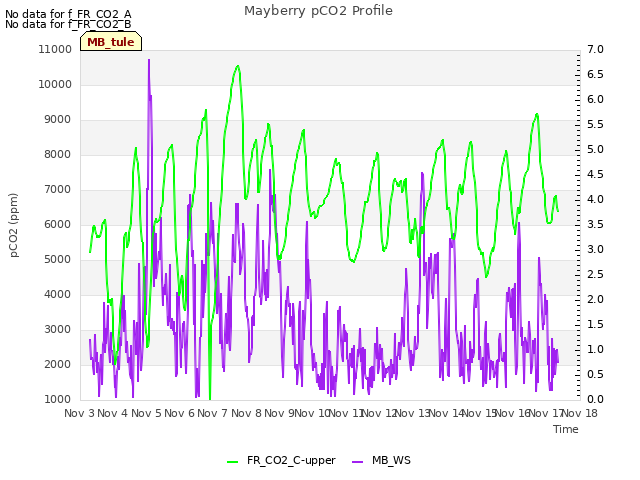Click the pCO2 (ppm) y-axis label
This screenshot has width=640, height=480.
point(14,225)
